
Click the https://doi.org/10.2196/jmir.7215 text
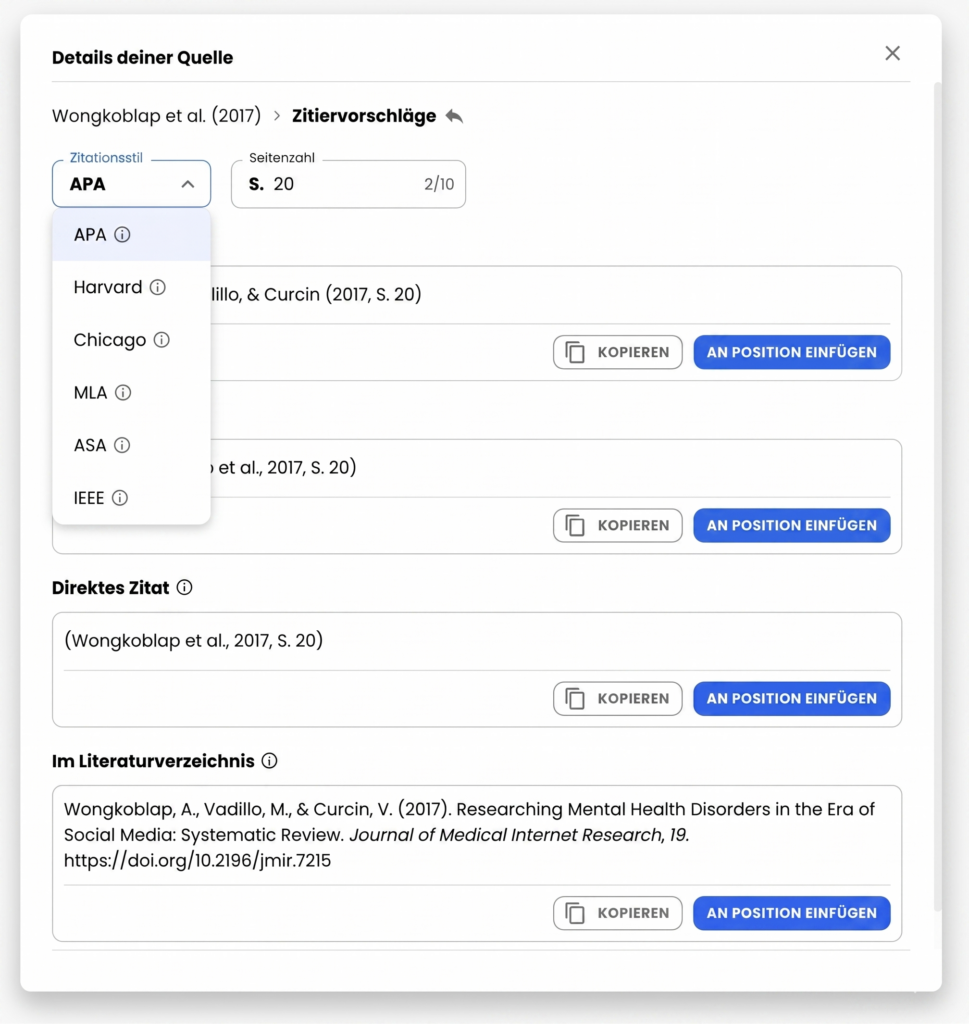click(197, 861)
